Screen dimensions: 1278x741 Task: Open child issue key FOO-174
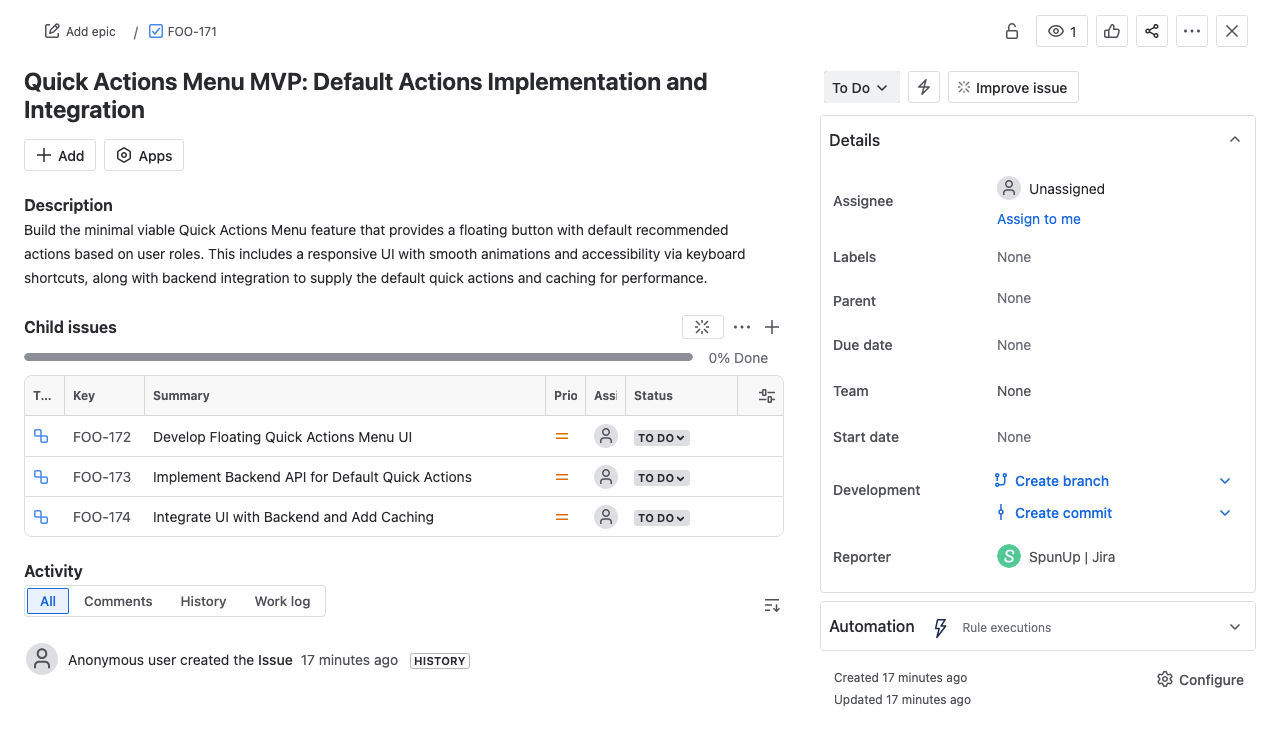102,517
